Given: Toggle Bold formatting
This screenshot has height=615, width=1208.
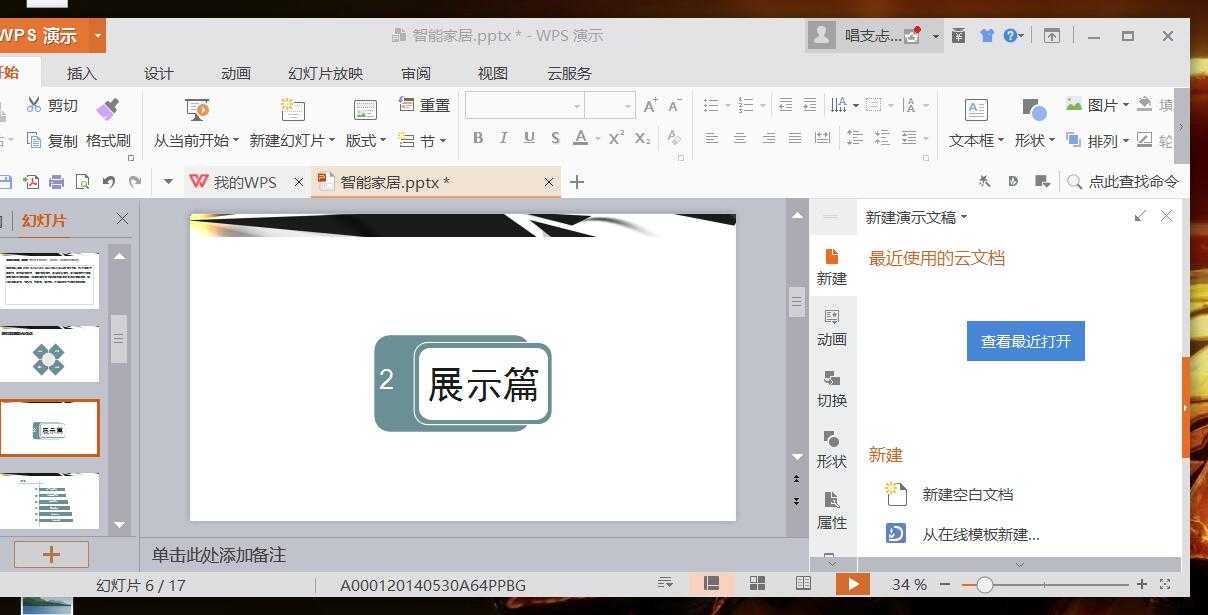Looking at the screenshot, I should click(478, 138).
